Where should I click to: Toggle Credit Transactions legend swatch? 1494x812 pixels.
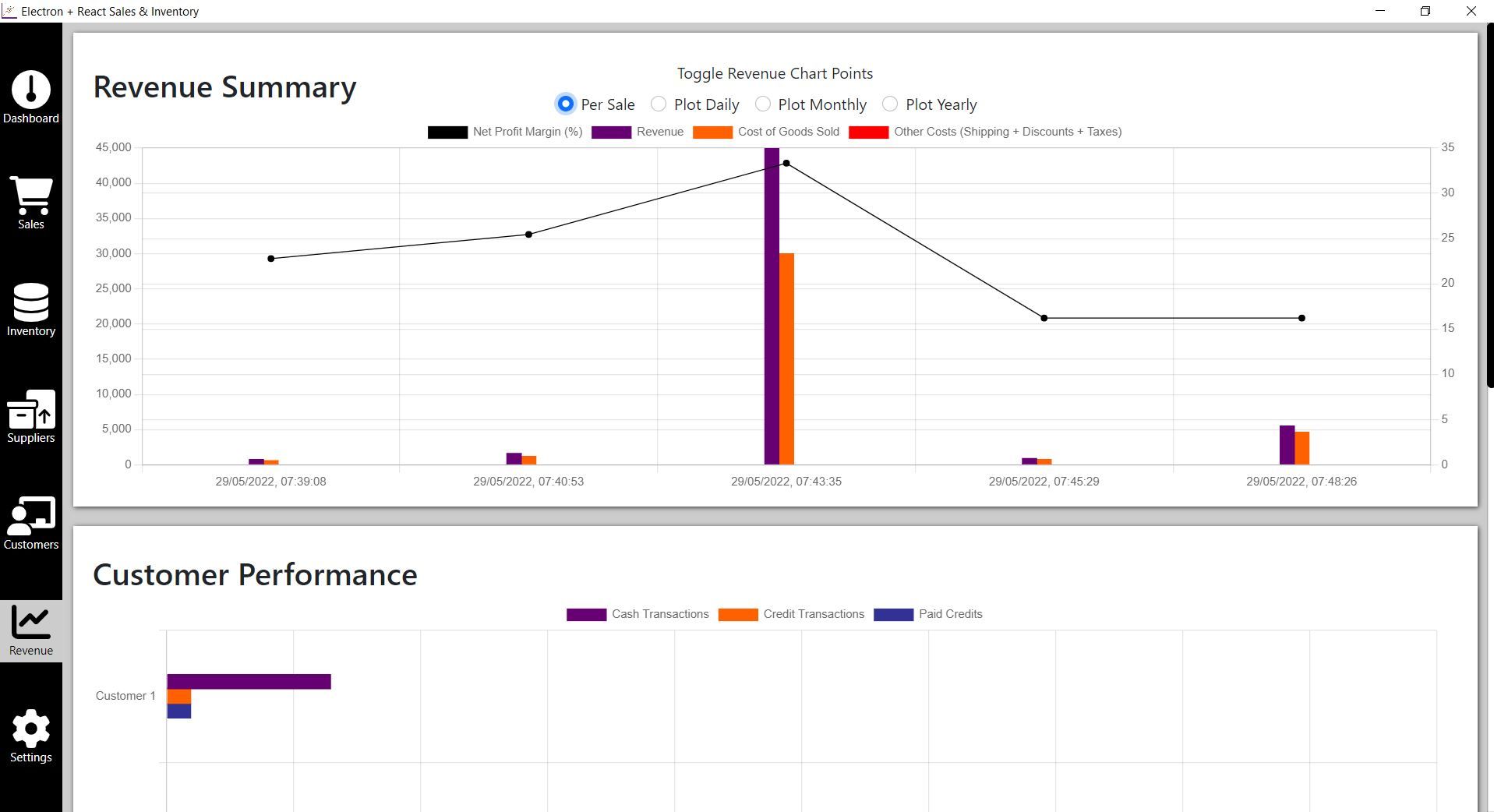pyautogui.click(x=738, y=615)
